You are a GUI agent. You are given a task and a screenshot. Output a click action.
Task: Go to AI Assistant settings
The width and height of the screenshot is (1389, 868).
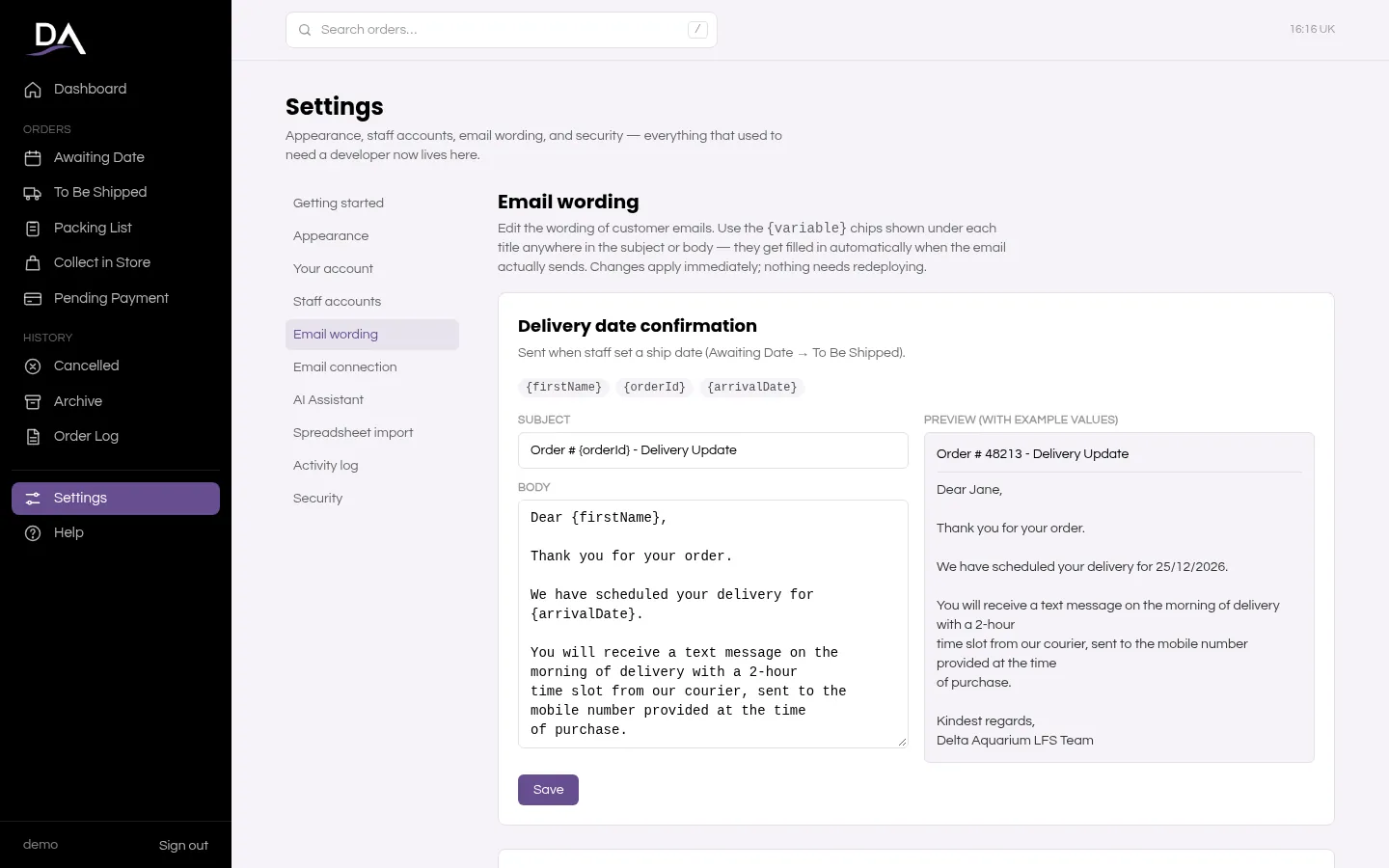(372, 400)
